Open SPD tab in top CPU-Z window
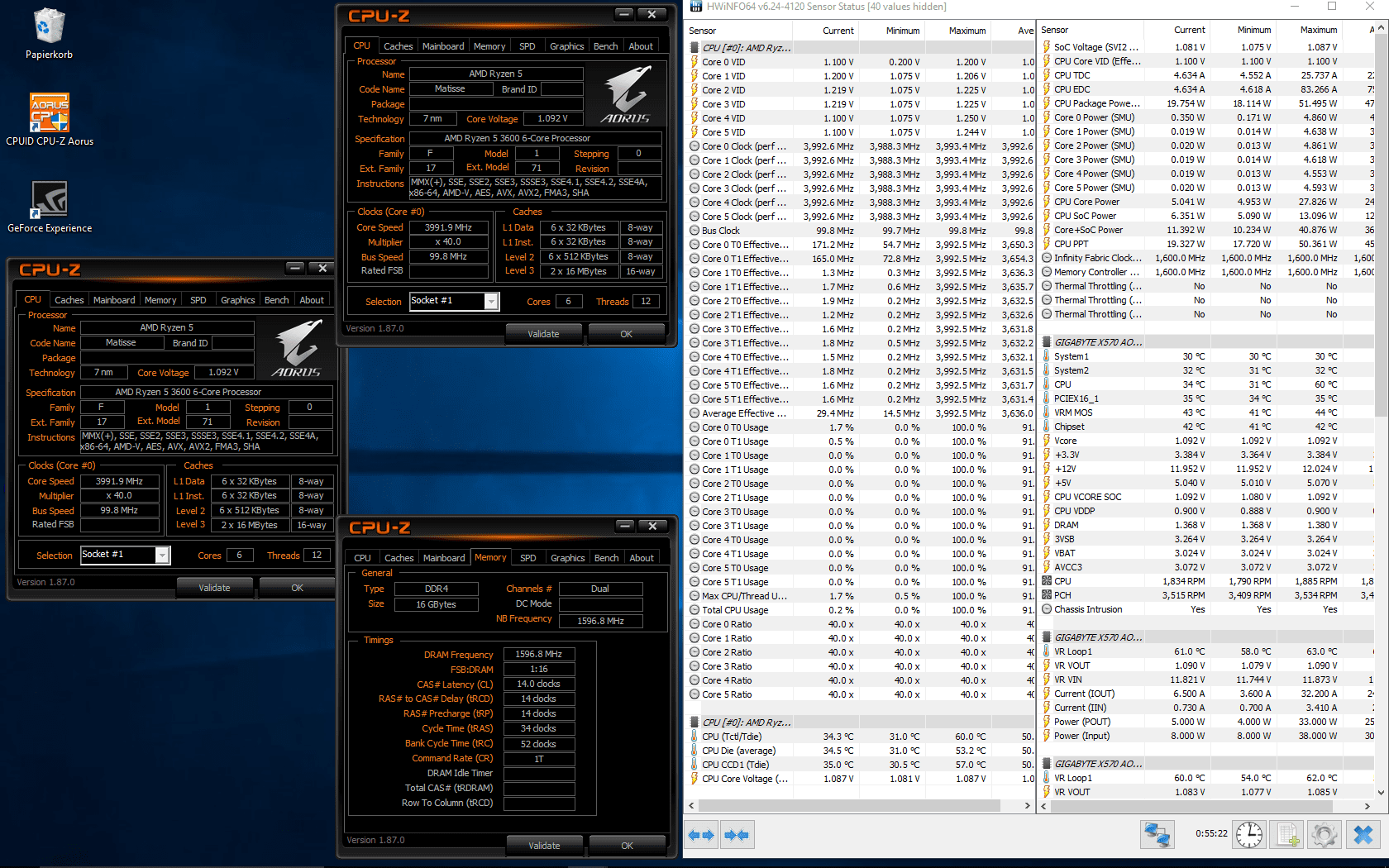The height and width of the screenshot is (868, 1389). click(x=527, y=46)
